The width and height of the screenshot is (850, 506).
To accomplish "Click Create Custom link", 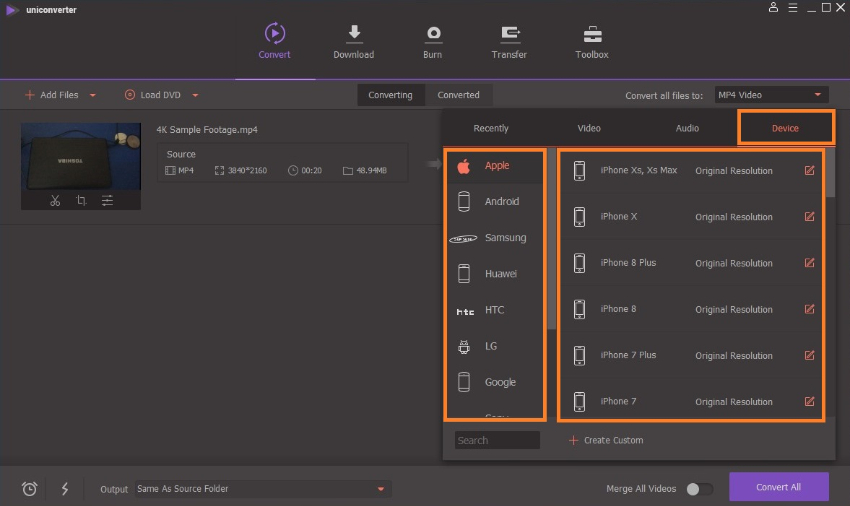I will tap(606, 440).
